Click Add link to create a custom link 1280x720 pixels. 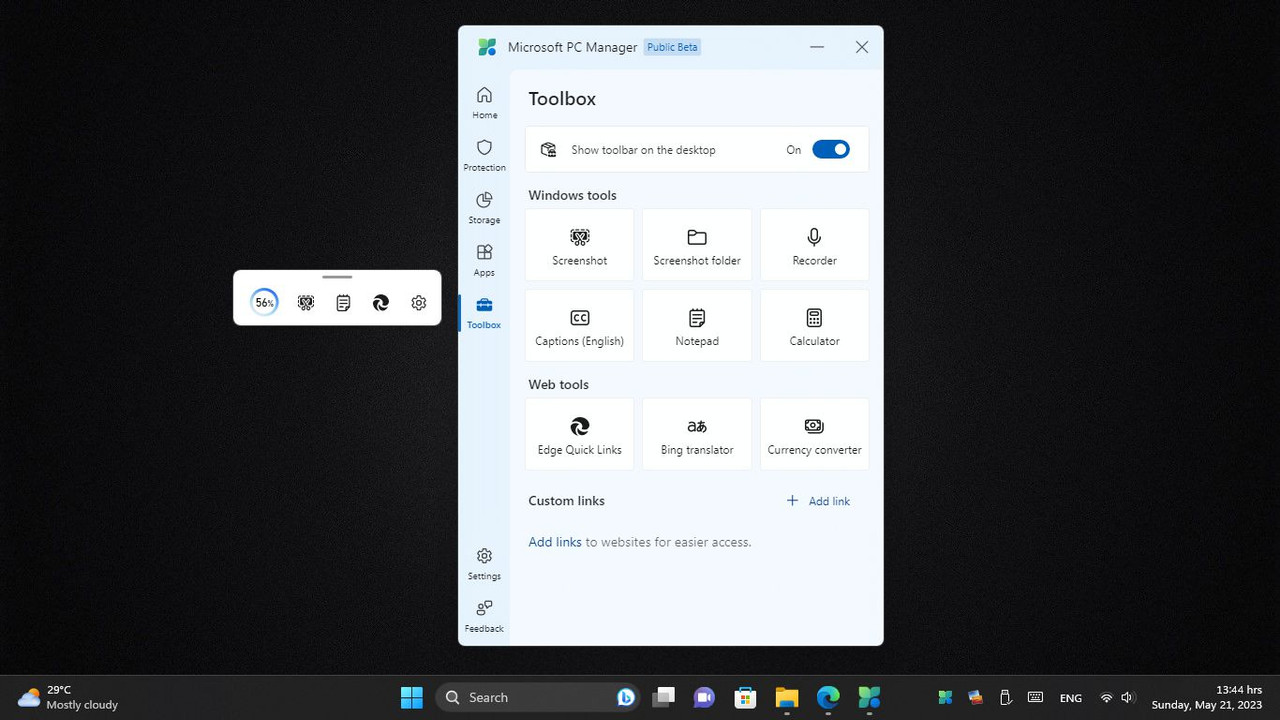(x=818, y=500)
